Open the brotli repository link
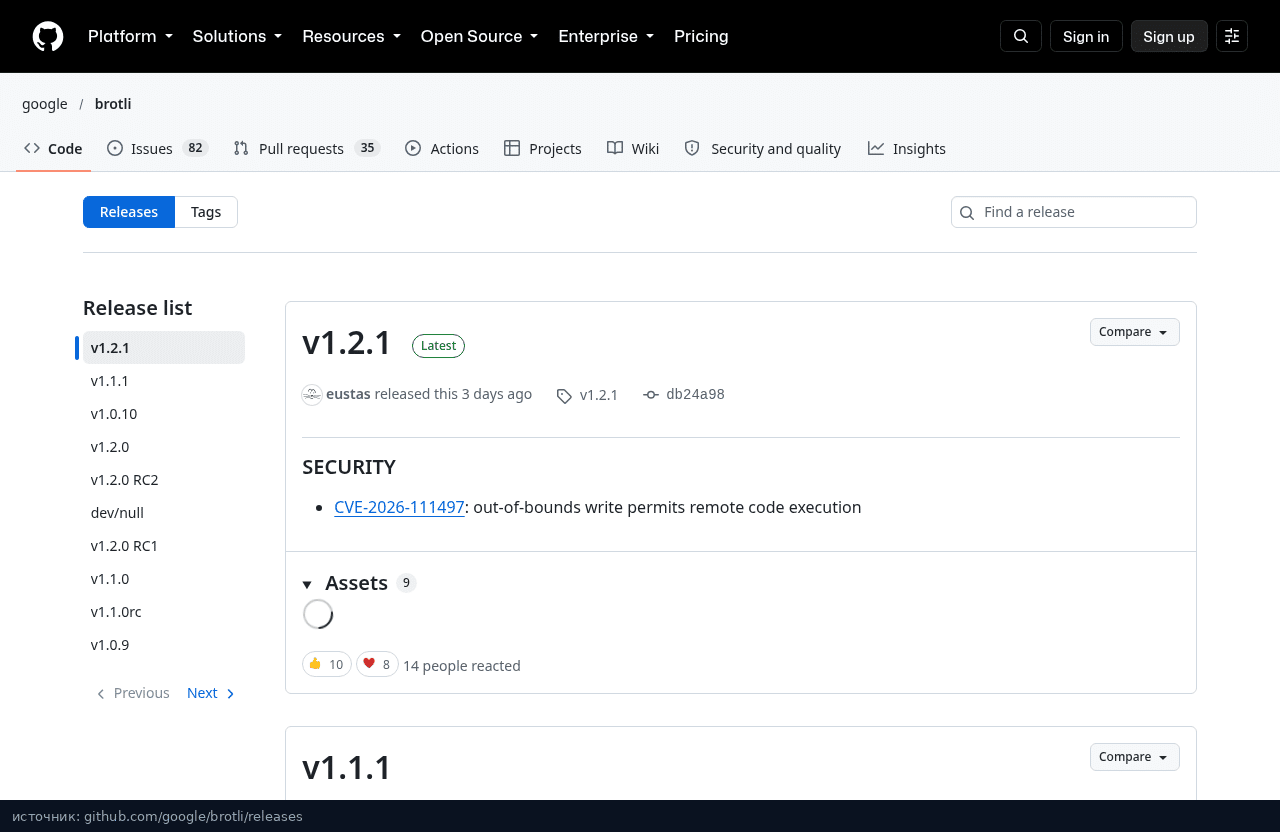Viewport: 1280px width, 832px height. (x=113, y=104)
